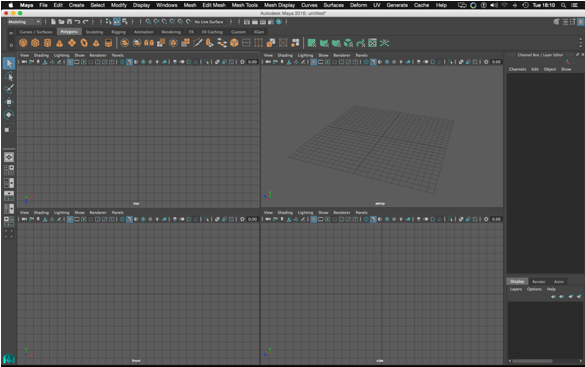The image size is (585, 367).
Task: Toggle Snap to Points magnet icon
Action: click(x=164, y=22)
